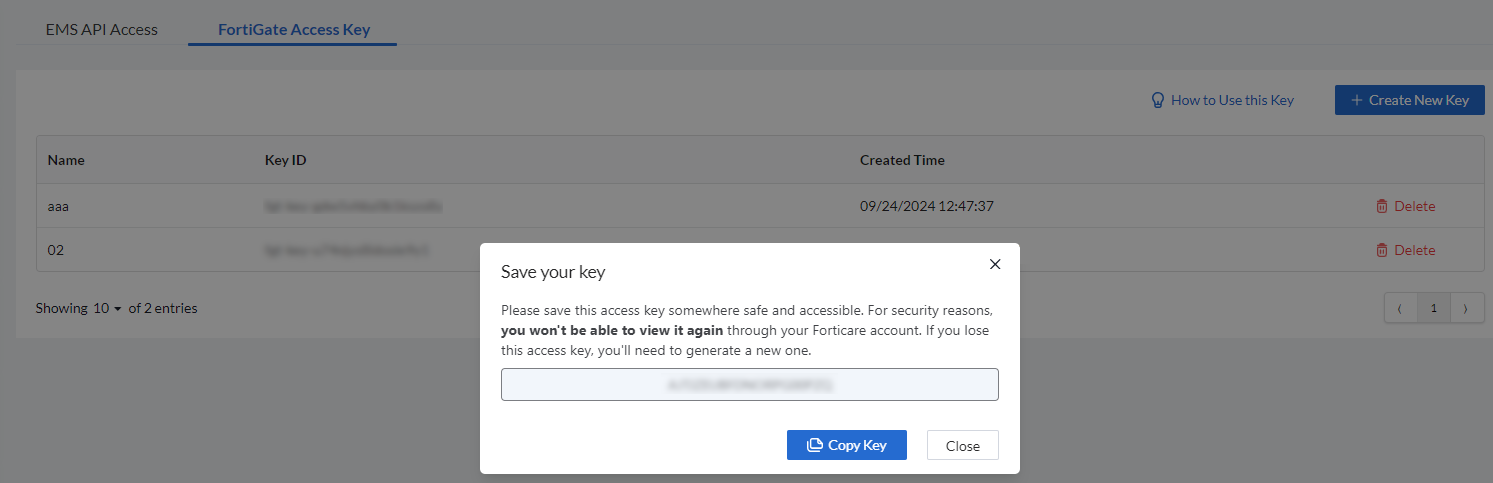The height and width of the screenshot is (483, 1493).
Task: Switch to the EMS API Access tab
Action: [102, 29]
